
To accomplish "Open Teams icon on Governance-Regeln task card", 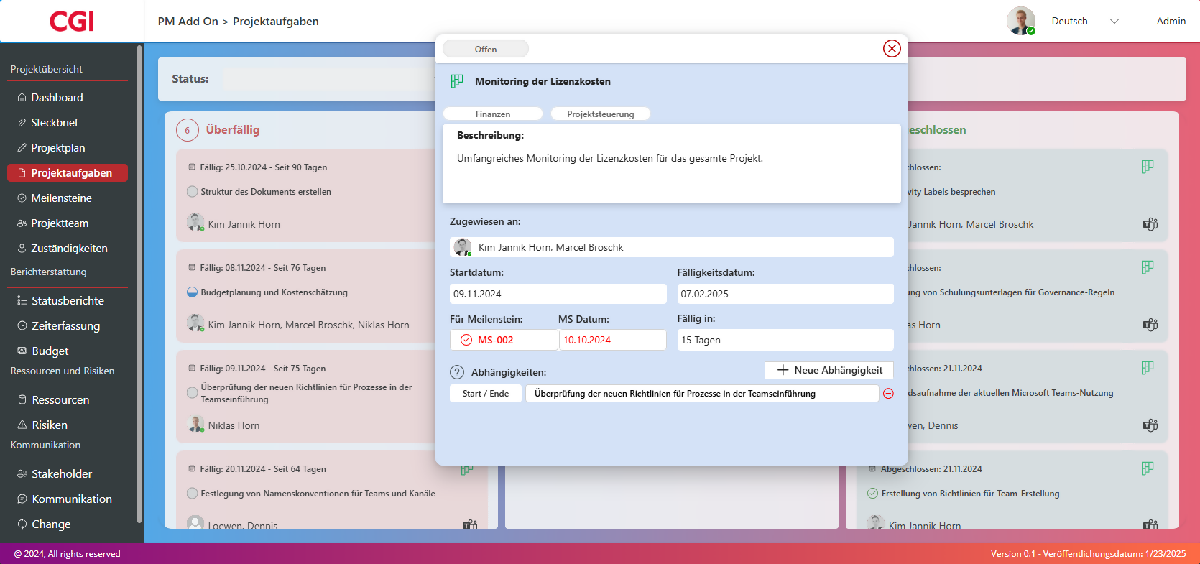I will click(1149, 324).
